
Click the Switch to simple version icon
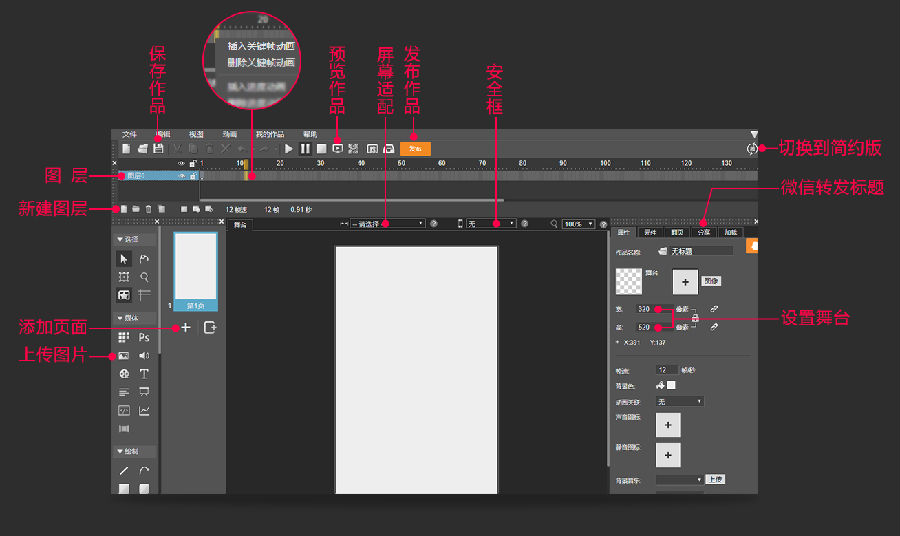[752, 149]
